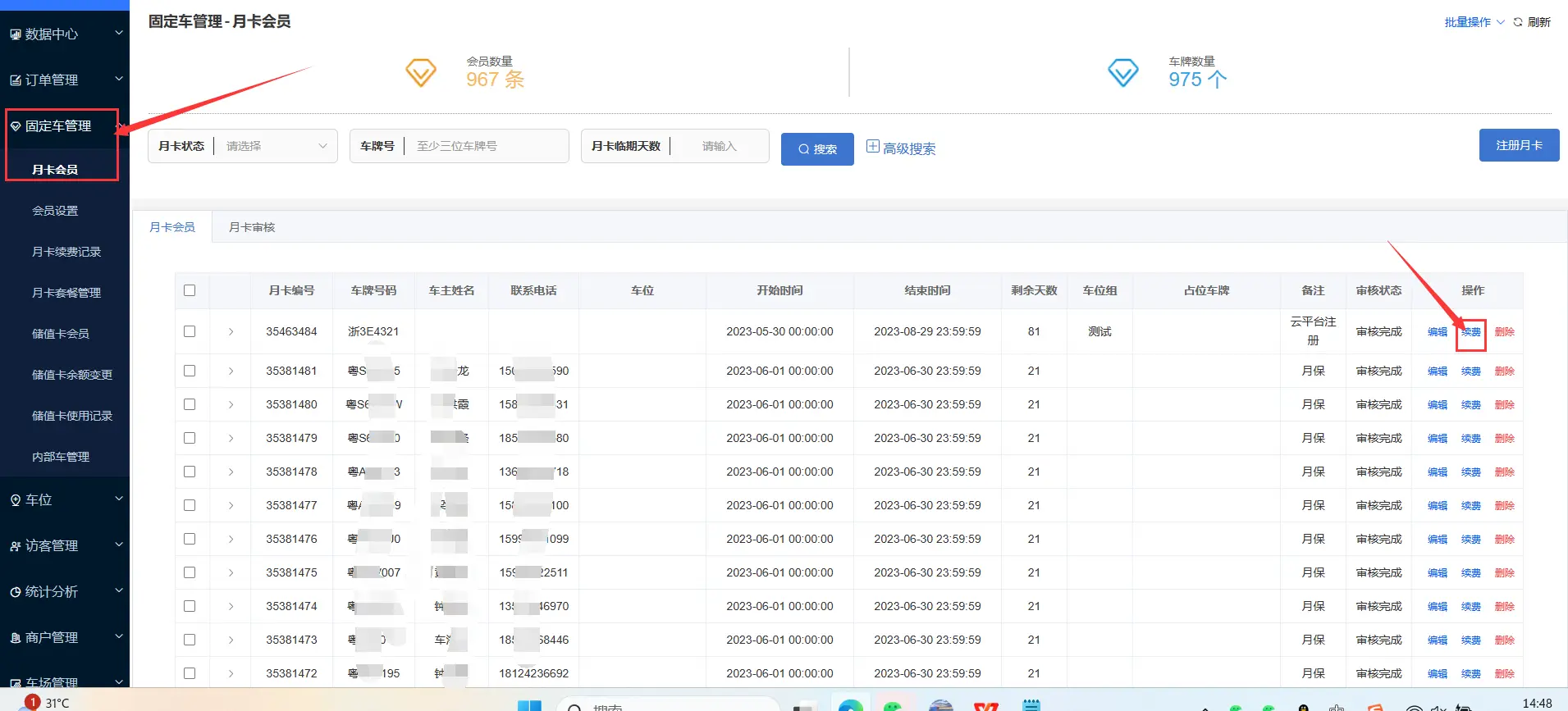Select the checkbox for record 35381481
Image resolution: width=1568 pixels, height=711 pixels.
tap(190, 371)
